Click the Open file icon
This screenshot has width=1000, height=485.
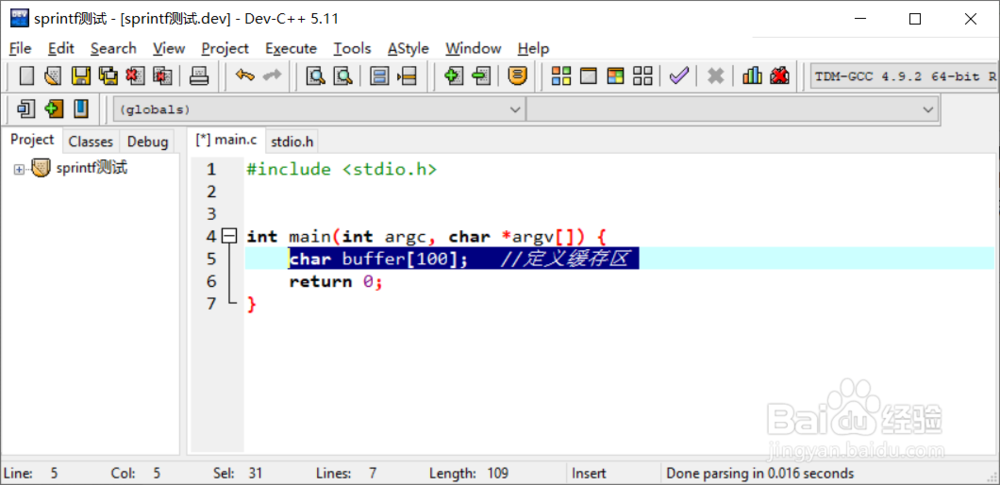tap(52, 77)
